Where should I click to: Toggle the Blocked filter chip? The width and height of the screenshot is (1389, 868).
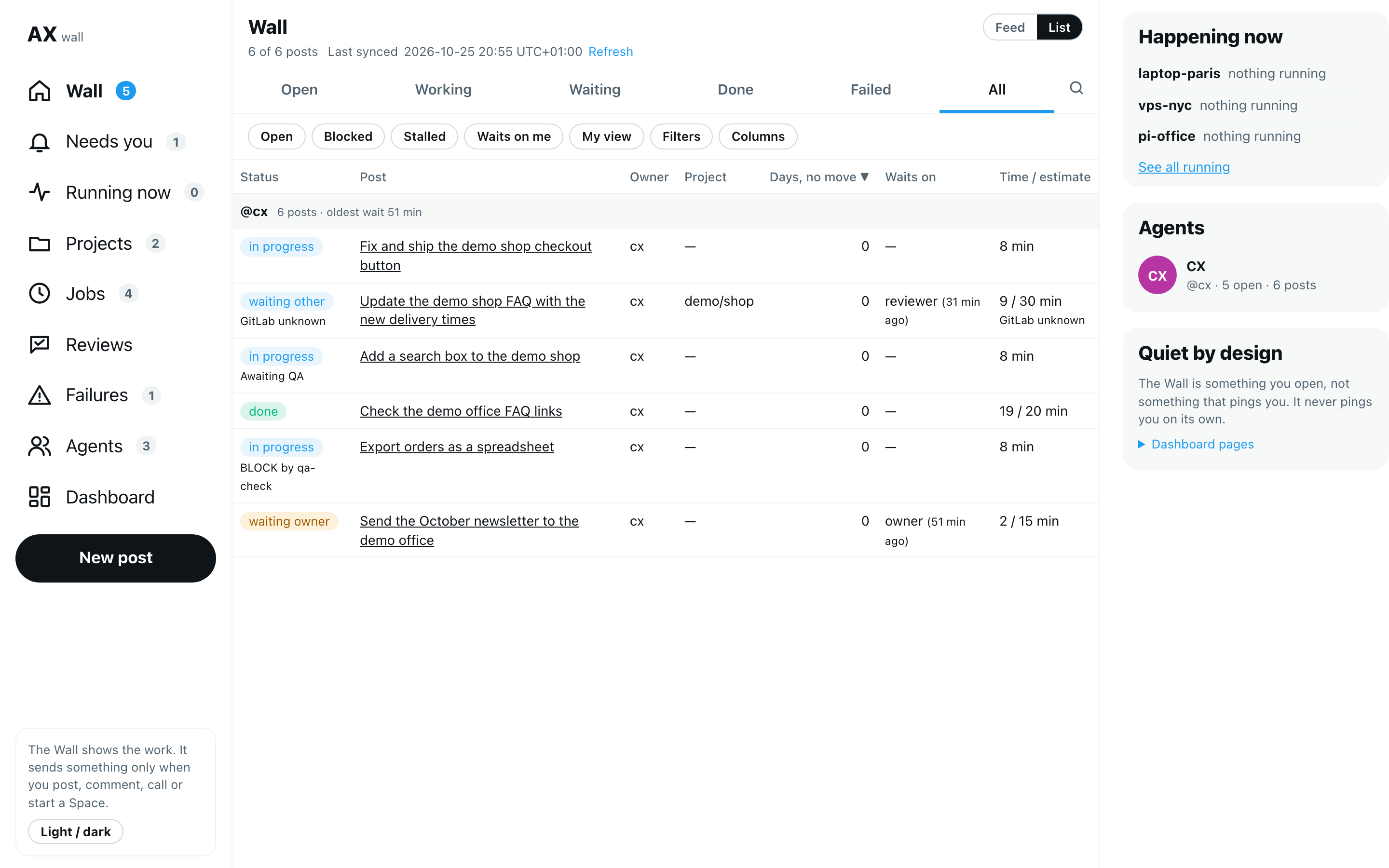point(348,136)
